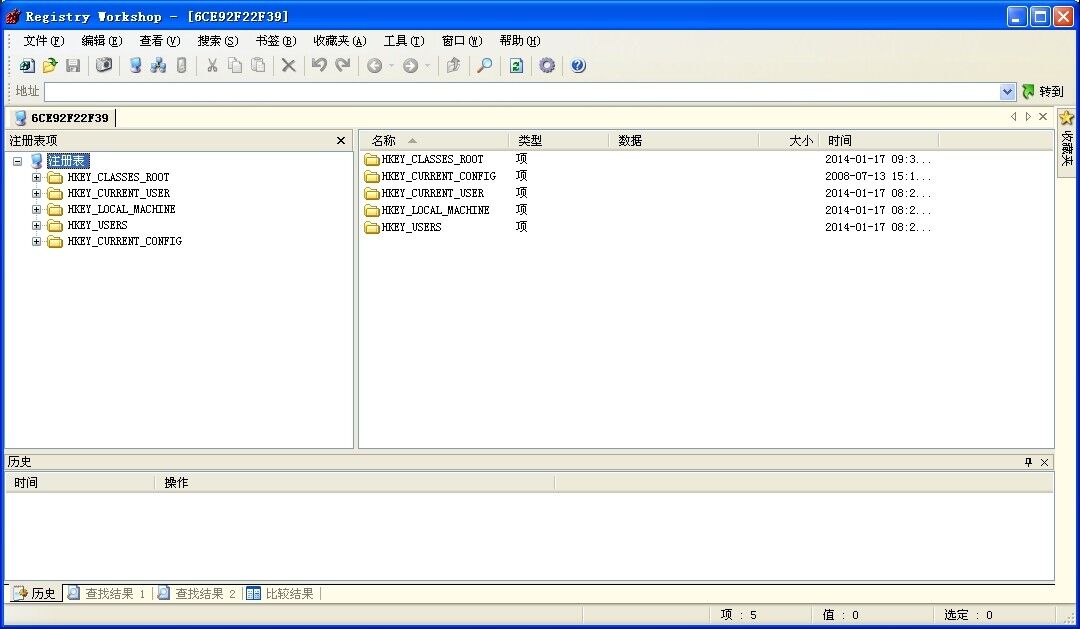Click the up one level icon
The image size is (1080, 629).
(453, 65)
